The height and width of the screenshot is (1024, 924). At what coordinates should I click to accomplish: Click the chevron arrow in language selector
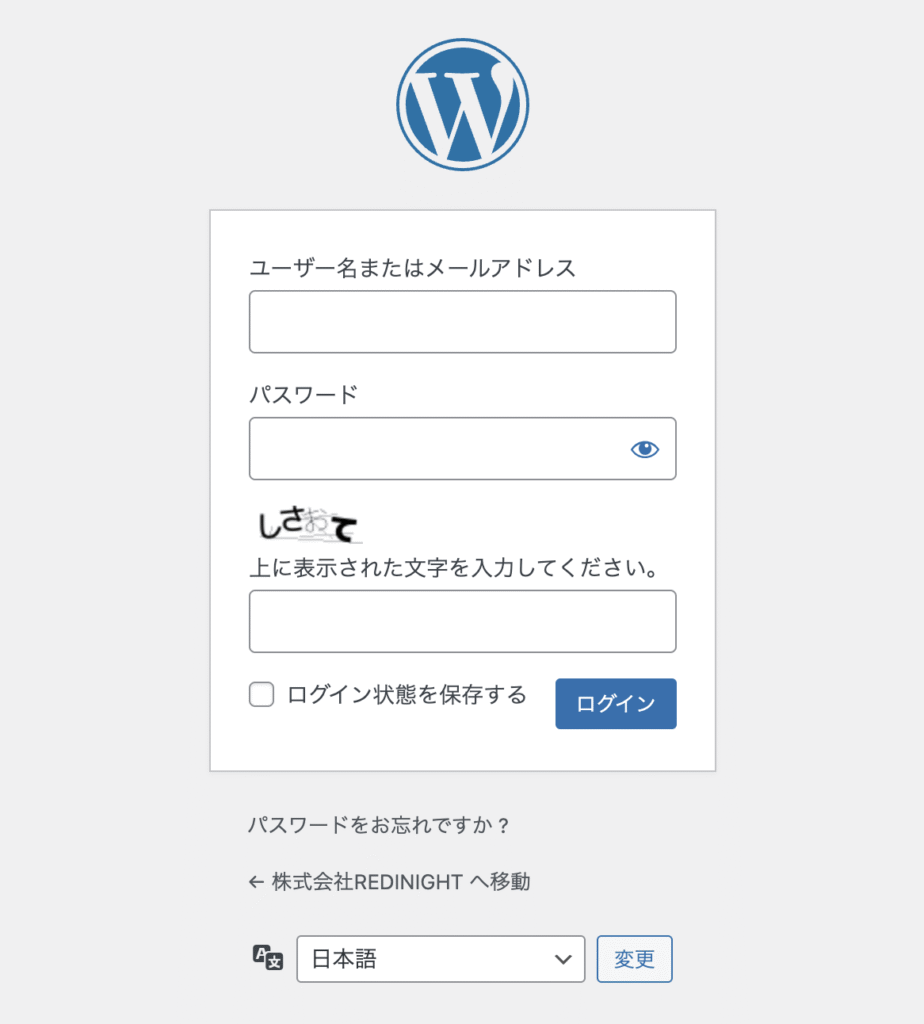[x=562, y=960]
